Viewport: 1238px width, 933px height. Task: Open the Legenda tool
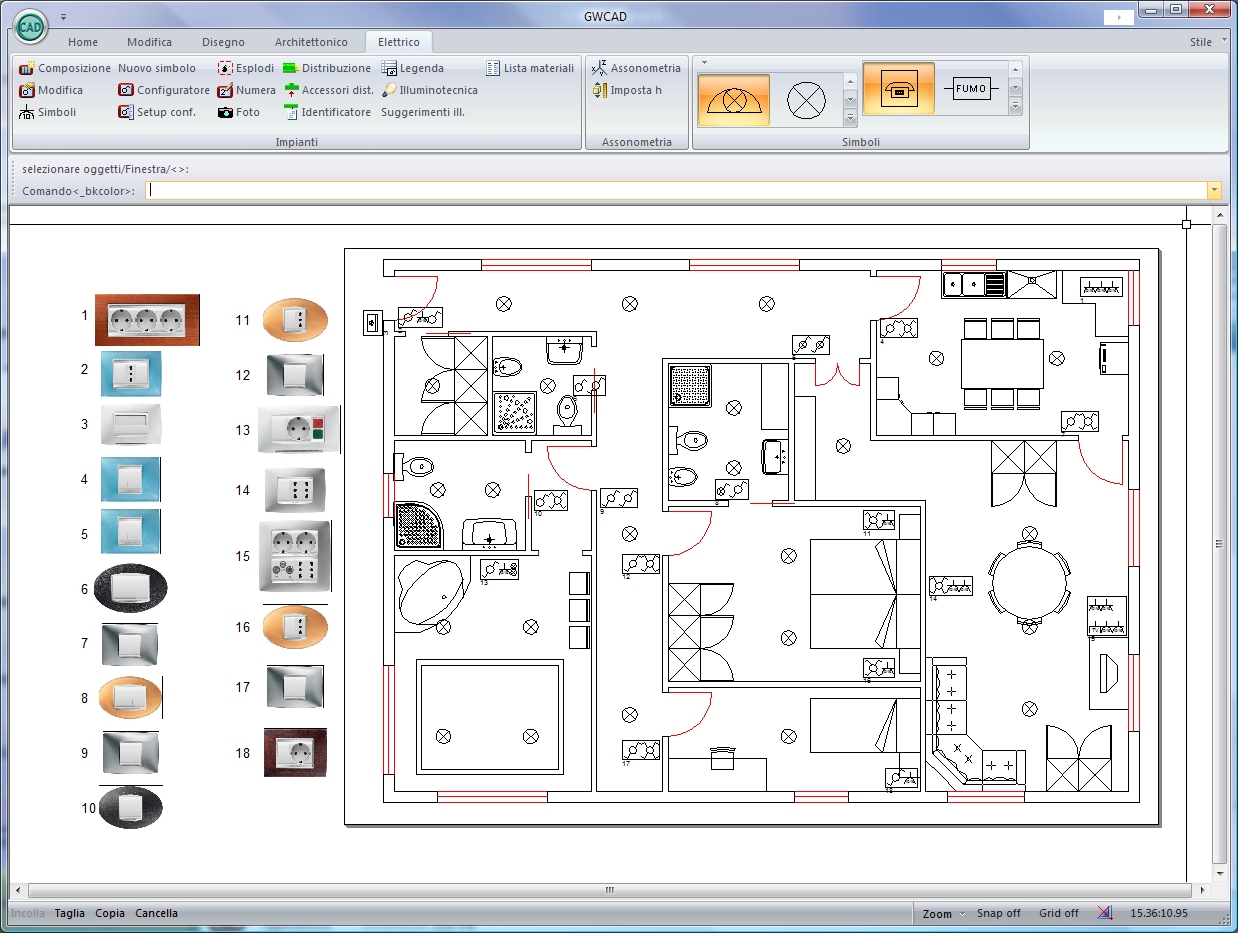[x=389, y=69]
